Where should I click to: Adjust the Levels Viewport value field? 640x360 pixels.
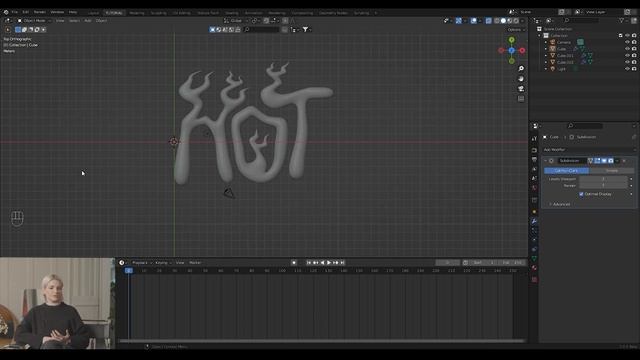point(603,179)
